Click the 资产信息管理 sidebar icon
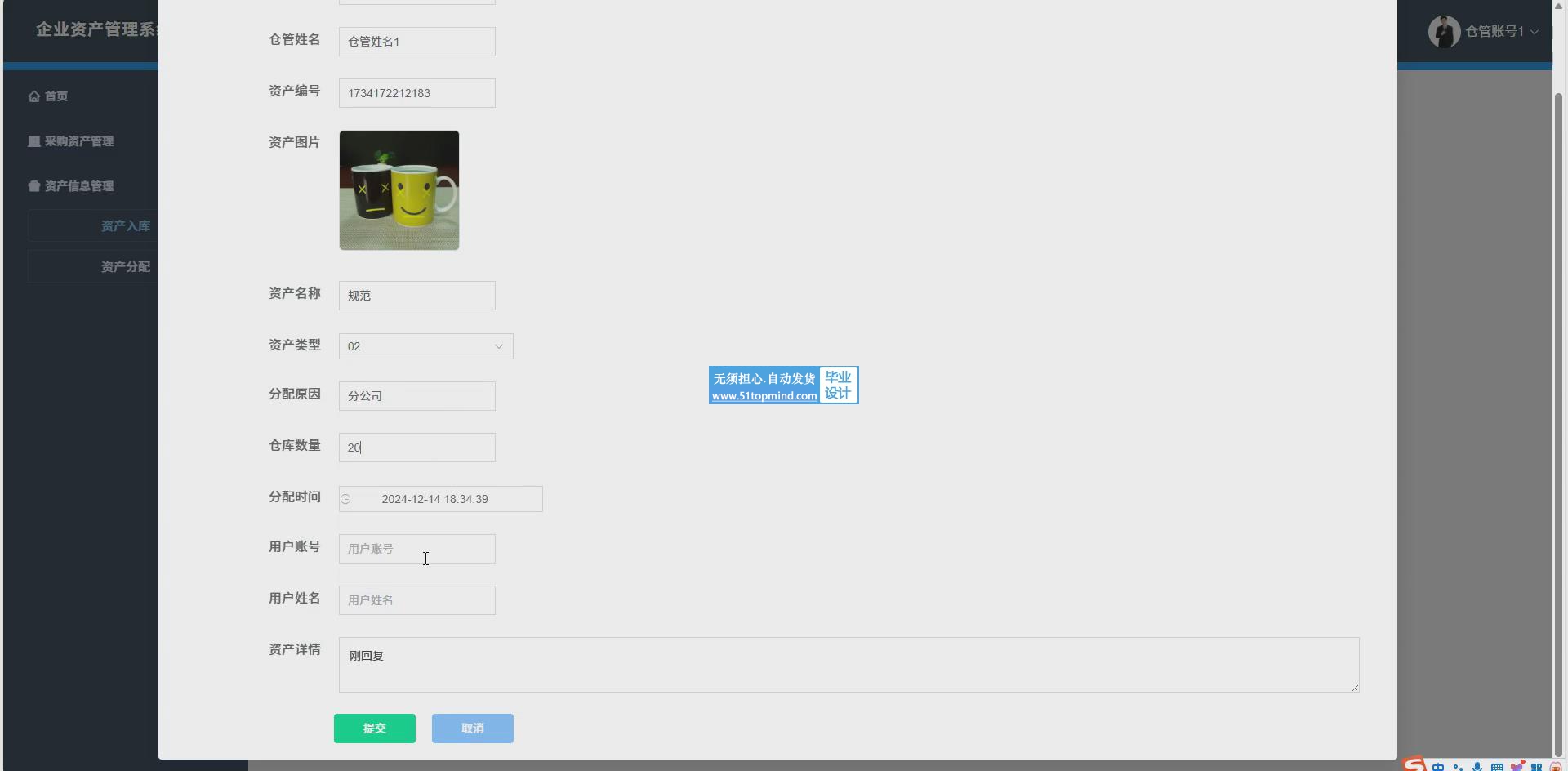1568x771 pixels. pyautogui.click(x=33, y=186)
